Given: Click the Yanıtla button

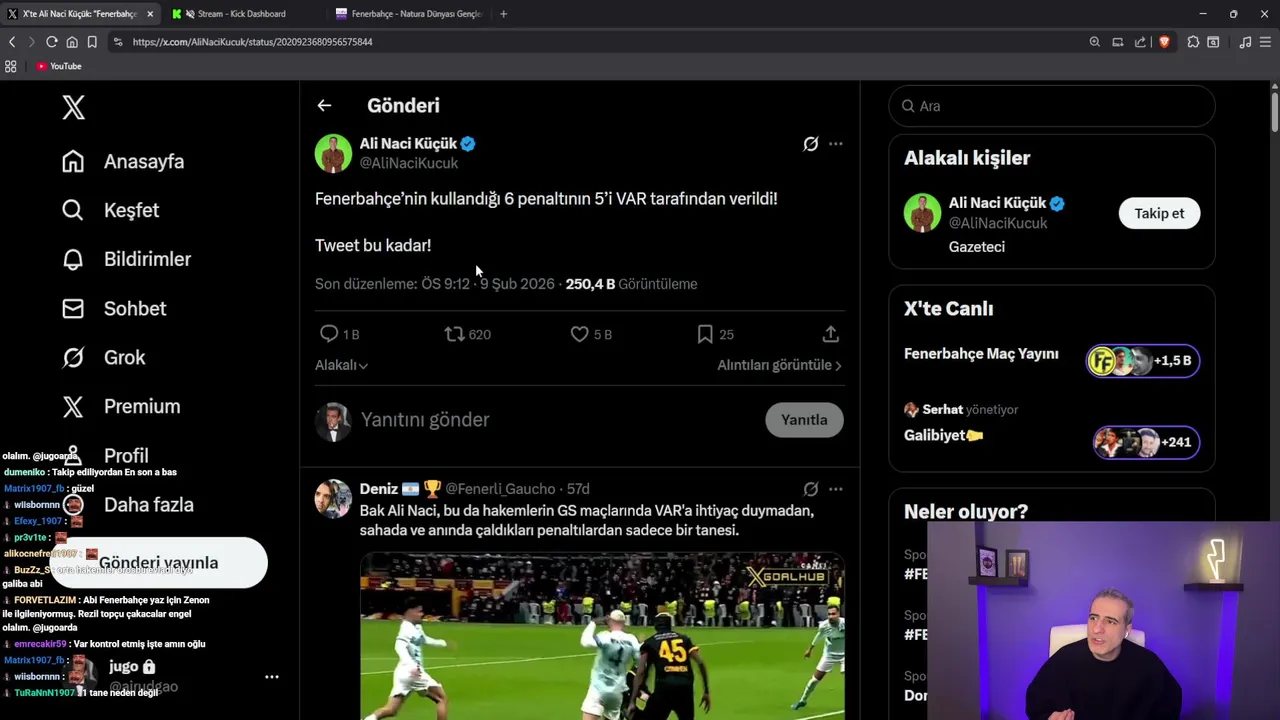Looking at the screenshot, I should [804, 420].
